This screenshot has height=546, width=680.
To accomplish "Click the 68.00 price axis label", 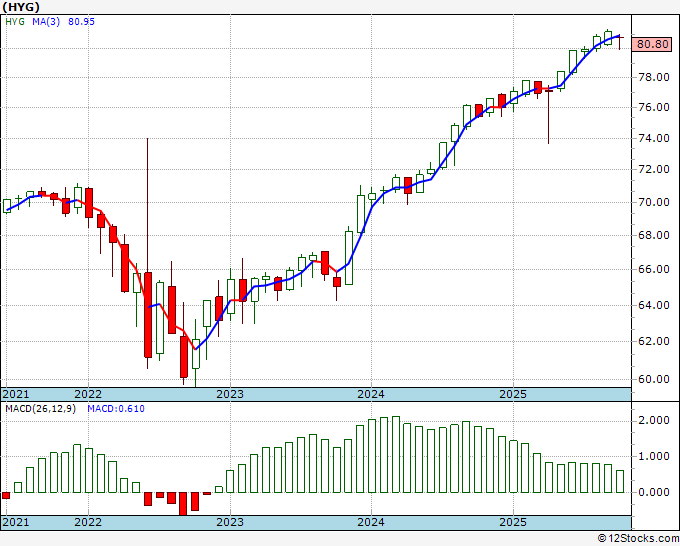I will [654, 235].
